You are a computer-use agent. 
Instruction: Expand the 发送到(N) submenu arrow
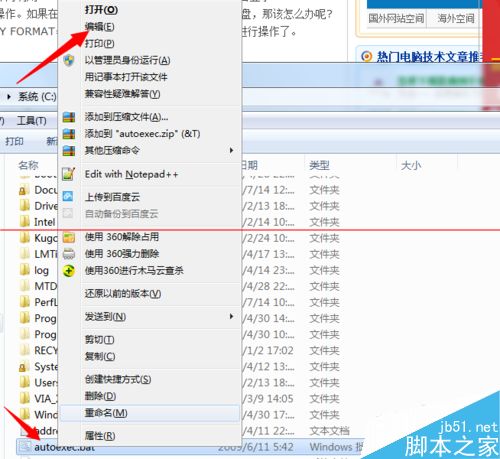[x=231, y=316]
